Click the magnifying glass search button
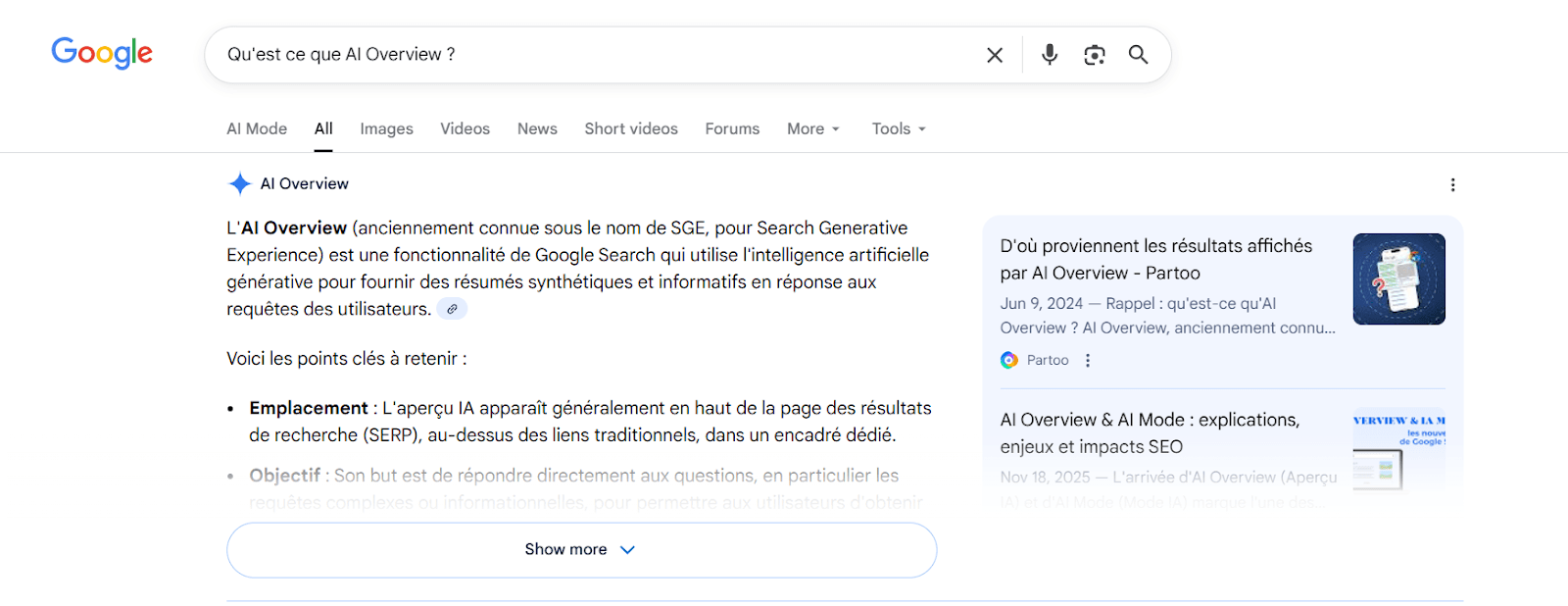 [x=1138, y=55]
